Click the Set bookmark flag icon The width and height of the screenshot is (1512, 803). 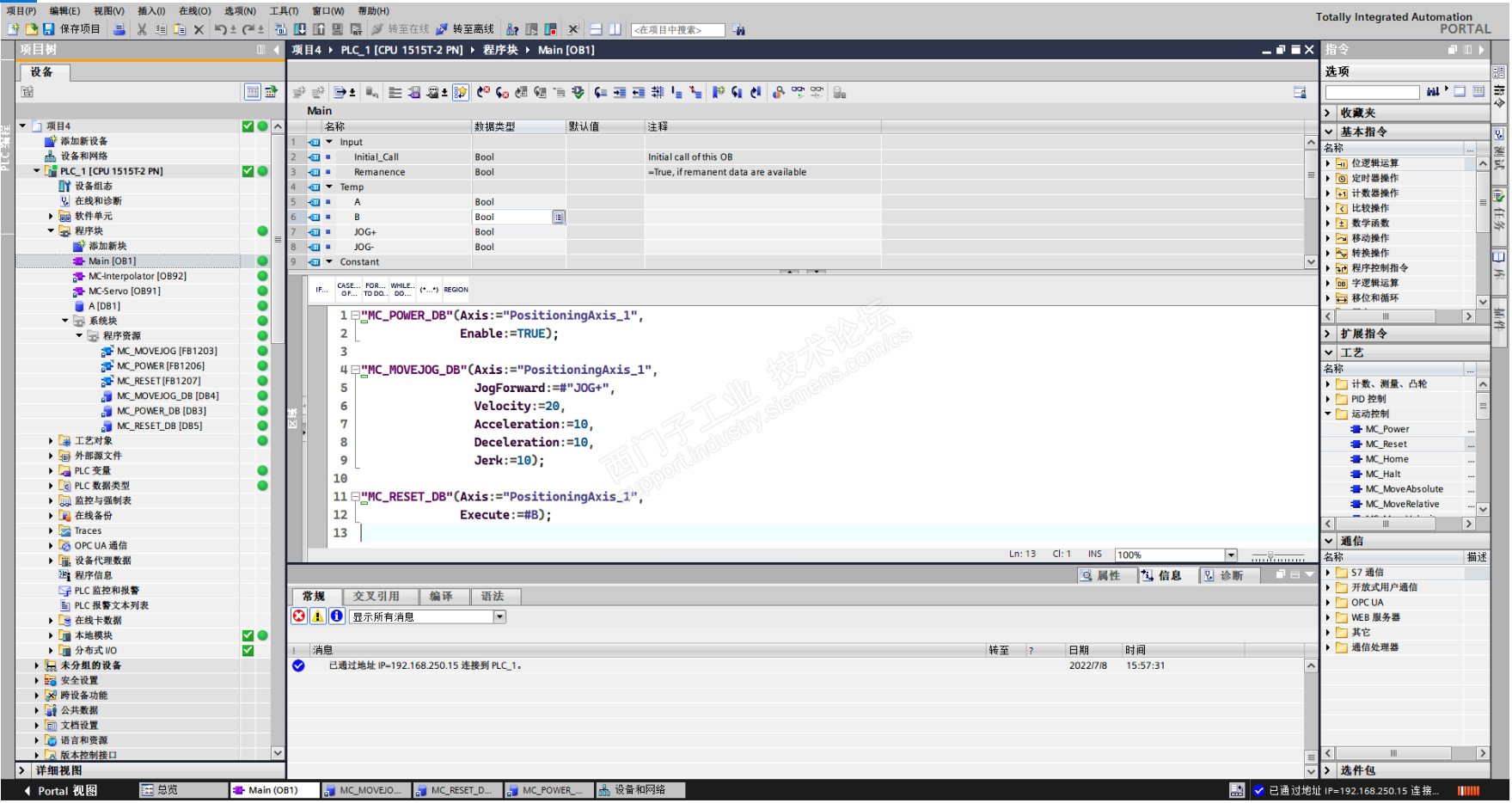pos(719,93)
